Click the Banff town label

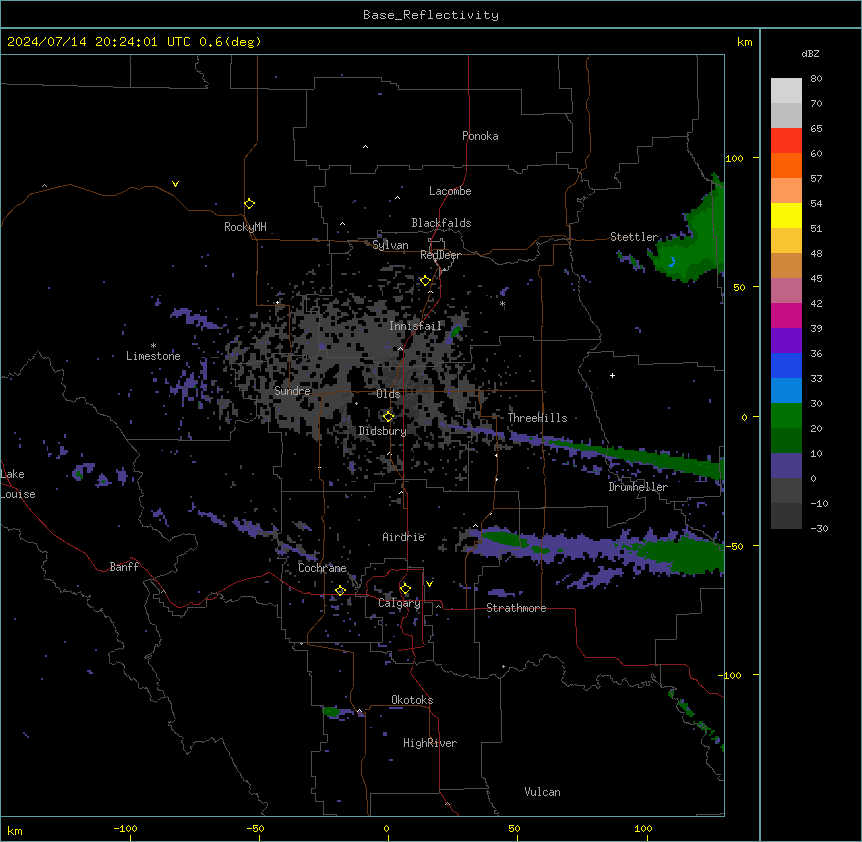(124, 567)
